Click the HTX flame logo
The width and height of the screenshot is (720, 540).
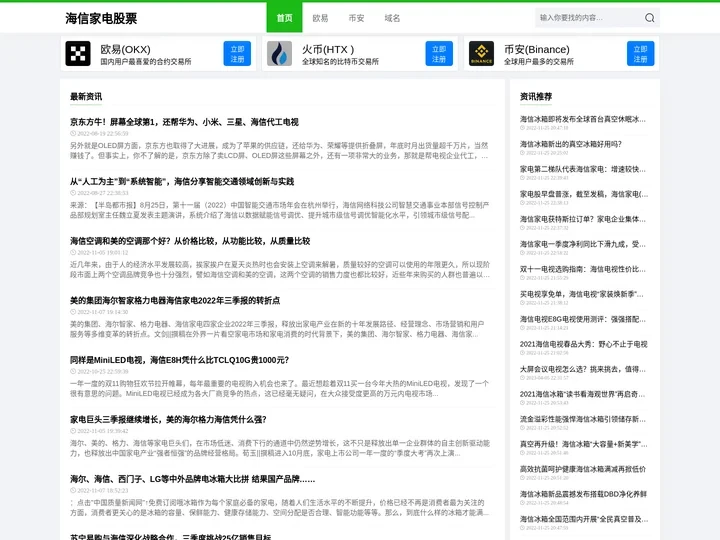tap(279, 54)
